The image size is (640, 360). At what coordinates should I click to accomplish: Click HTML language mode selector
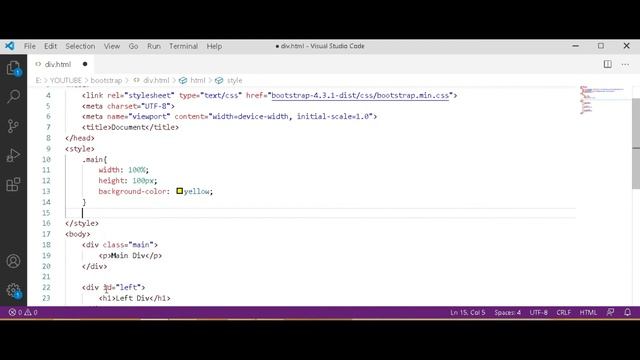click(x=588, y=312)
